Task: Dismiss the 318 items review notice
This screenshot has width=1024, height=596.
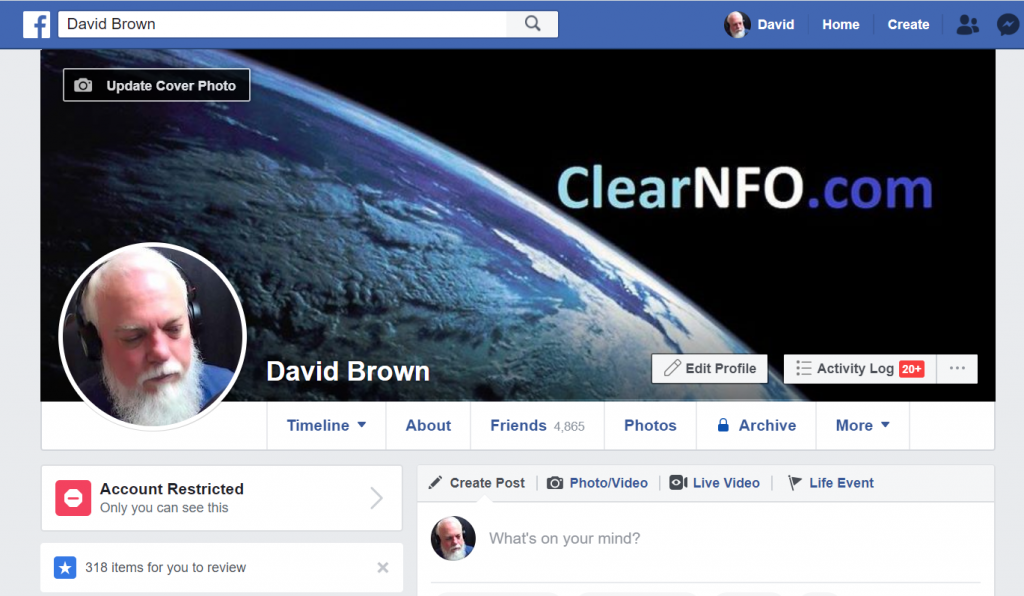Action: tap(383, 568)
